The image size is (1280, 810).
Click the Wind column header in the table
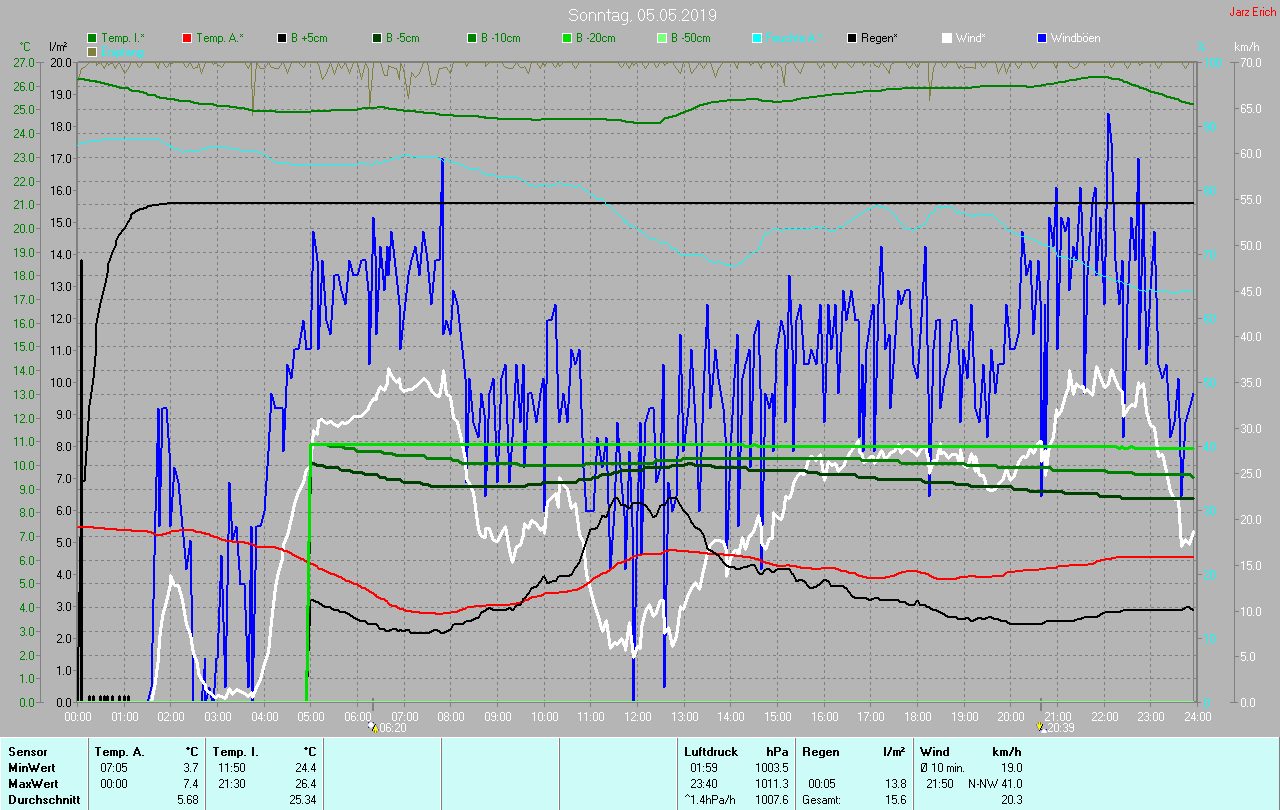(x=934, y=751)
